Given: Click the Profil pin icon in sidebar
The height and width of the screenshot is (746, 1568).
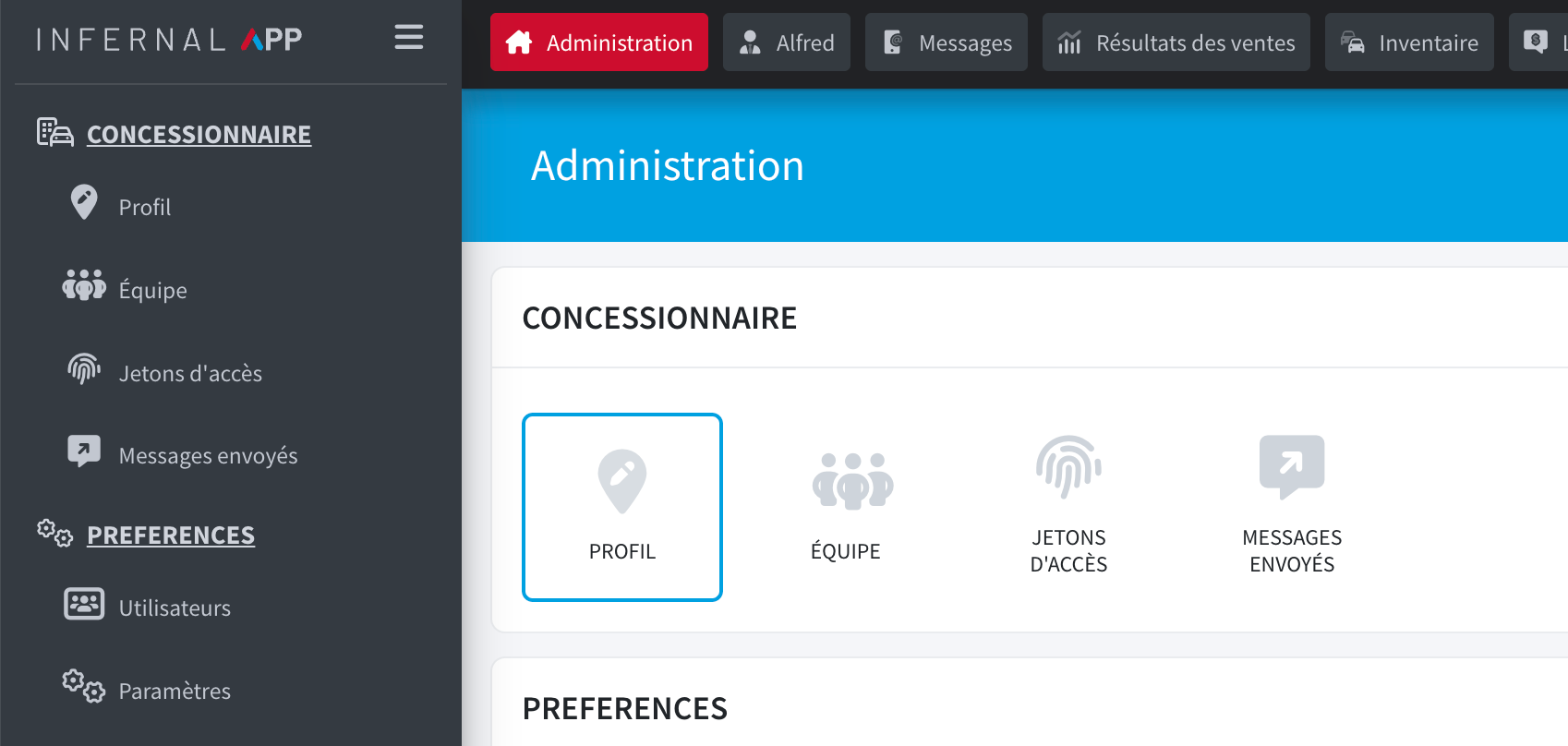Looking at the screenshot, I should coord(84,202).
